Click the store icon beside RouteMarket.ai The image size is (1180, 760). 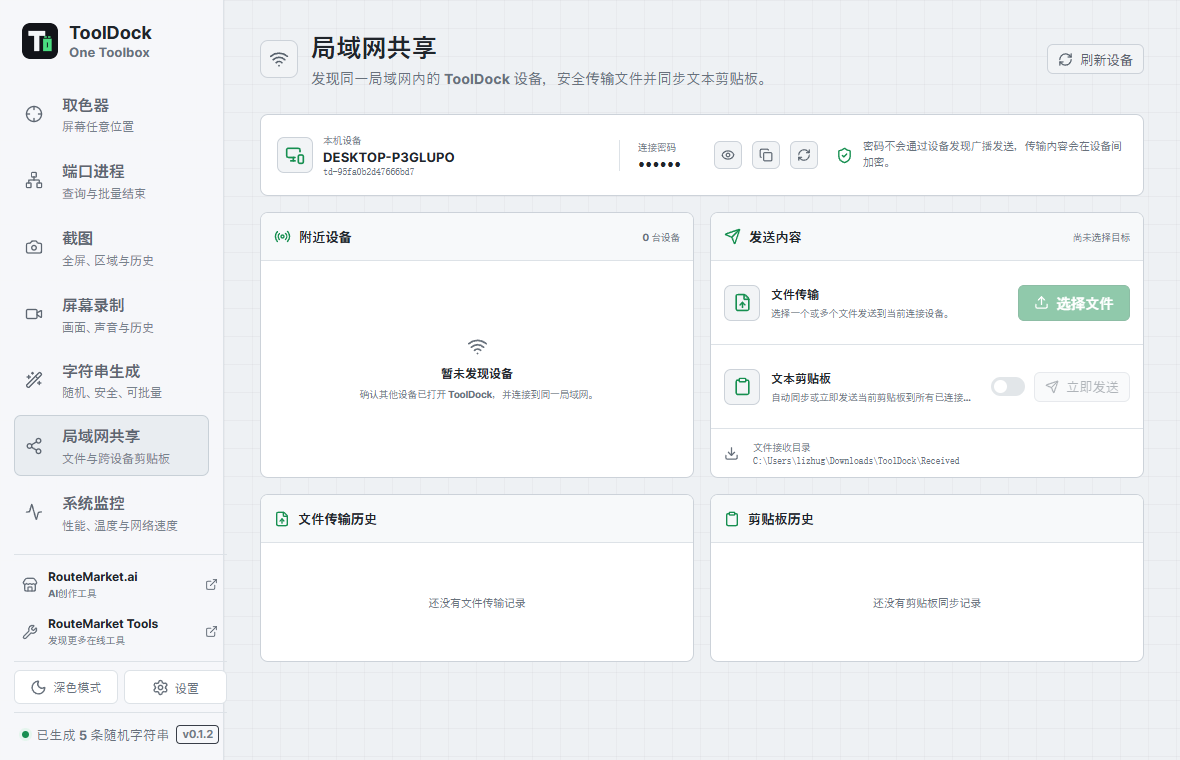[x=30, y=585]
